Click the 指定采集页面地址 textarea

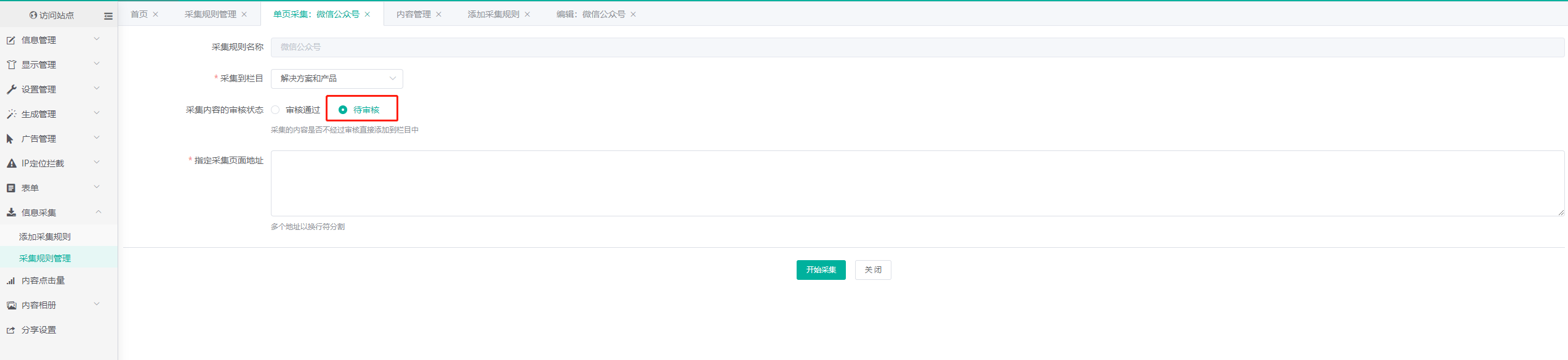917,184
